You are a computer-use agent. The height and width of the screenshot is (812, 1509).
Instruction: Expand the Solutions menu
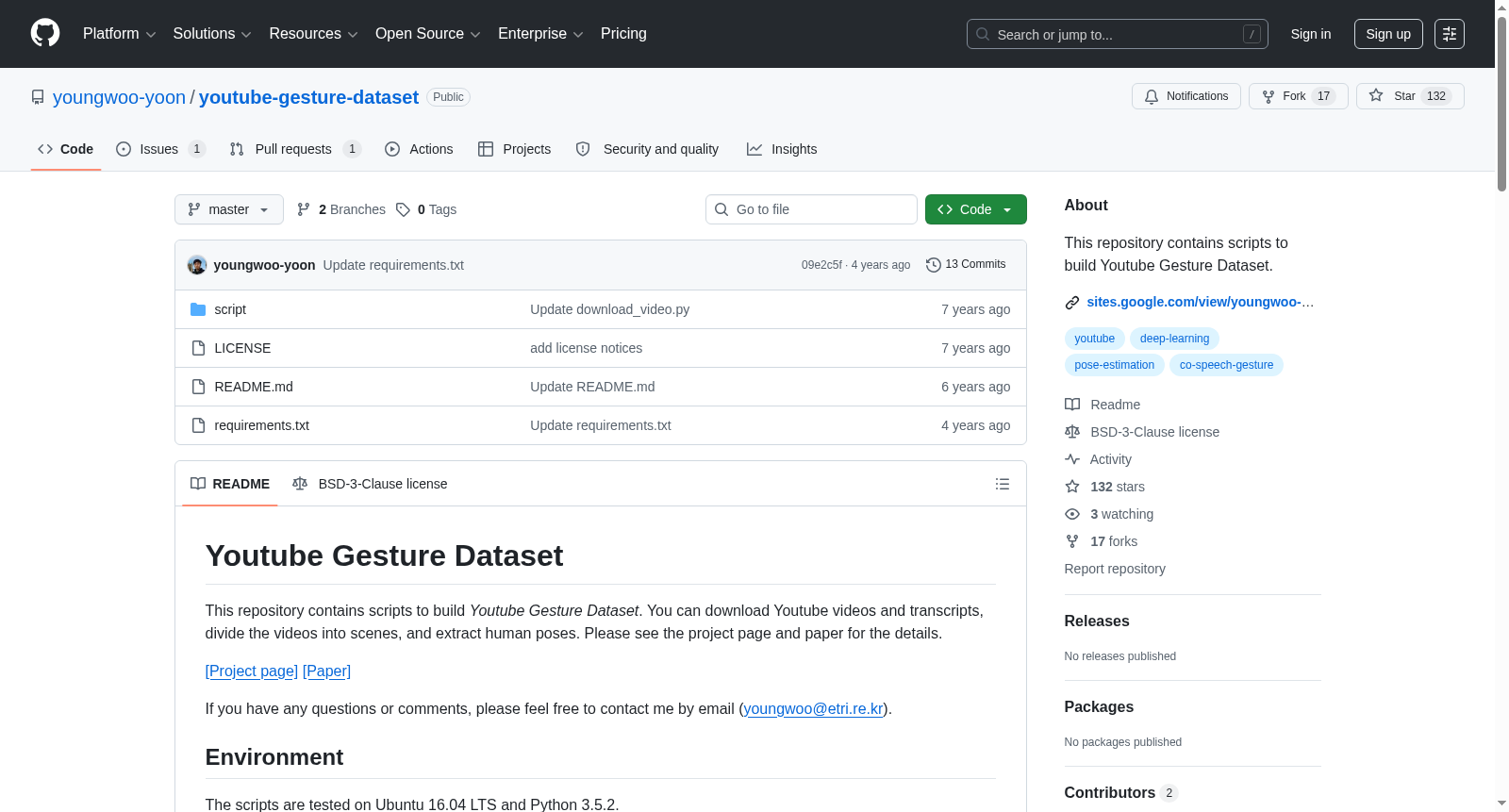pos(212,34)
